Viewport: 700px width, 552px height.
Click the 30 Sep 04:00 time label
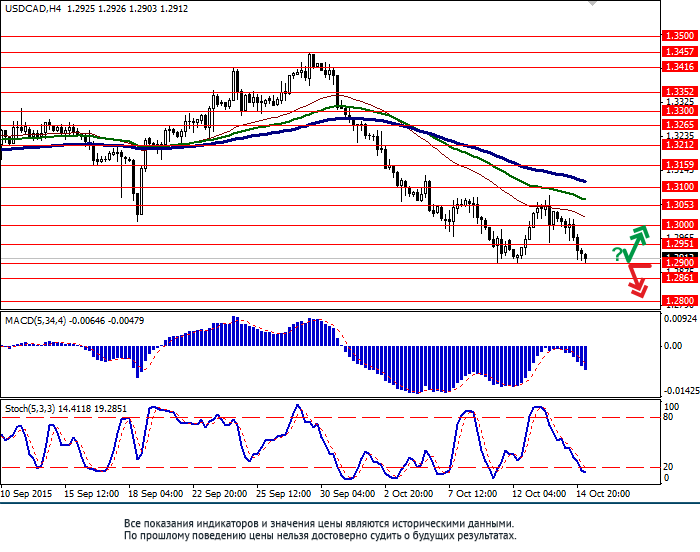(x=348, y=494)
